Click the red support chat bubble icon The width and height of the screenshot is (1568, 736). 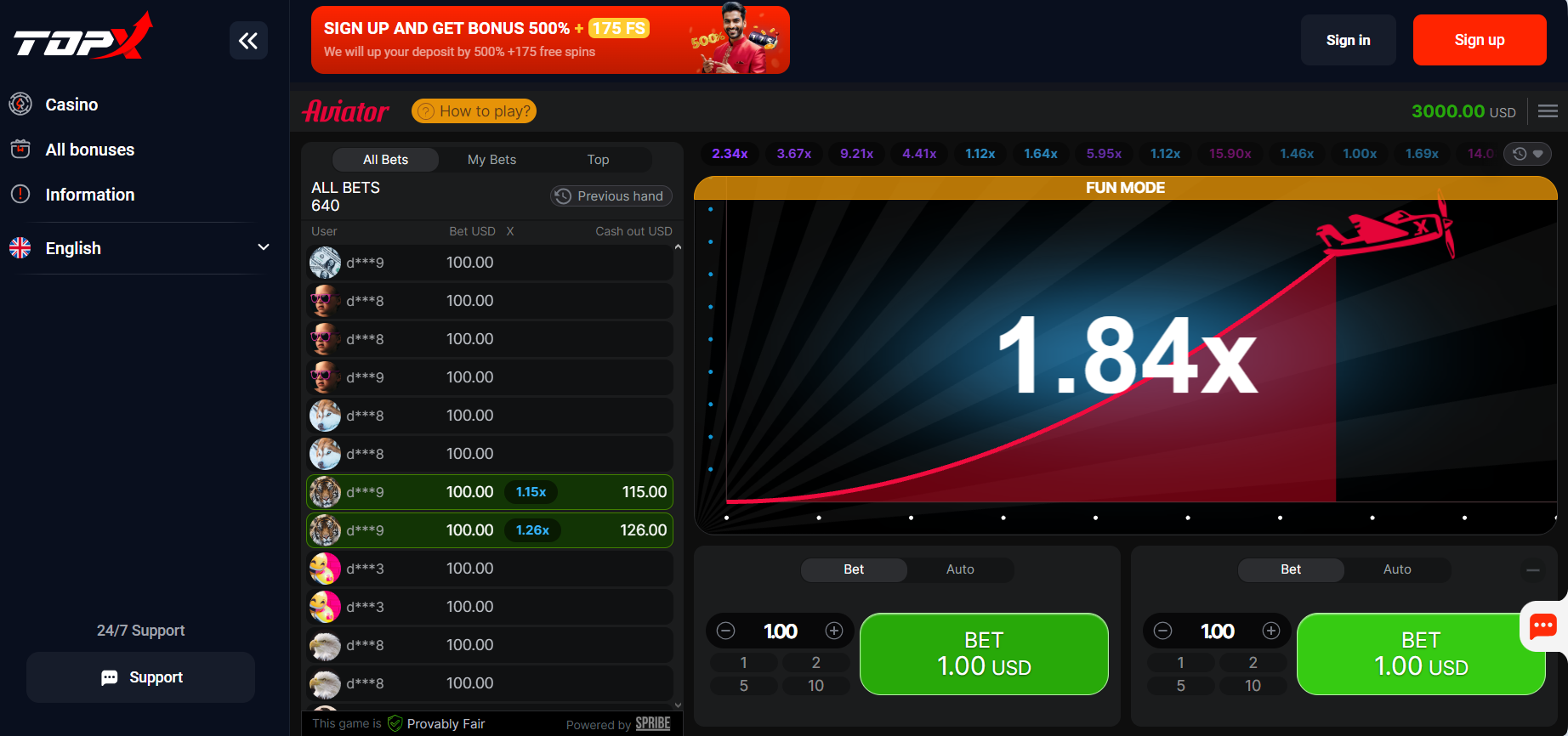[1542, 627]
